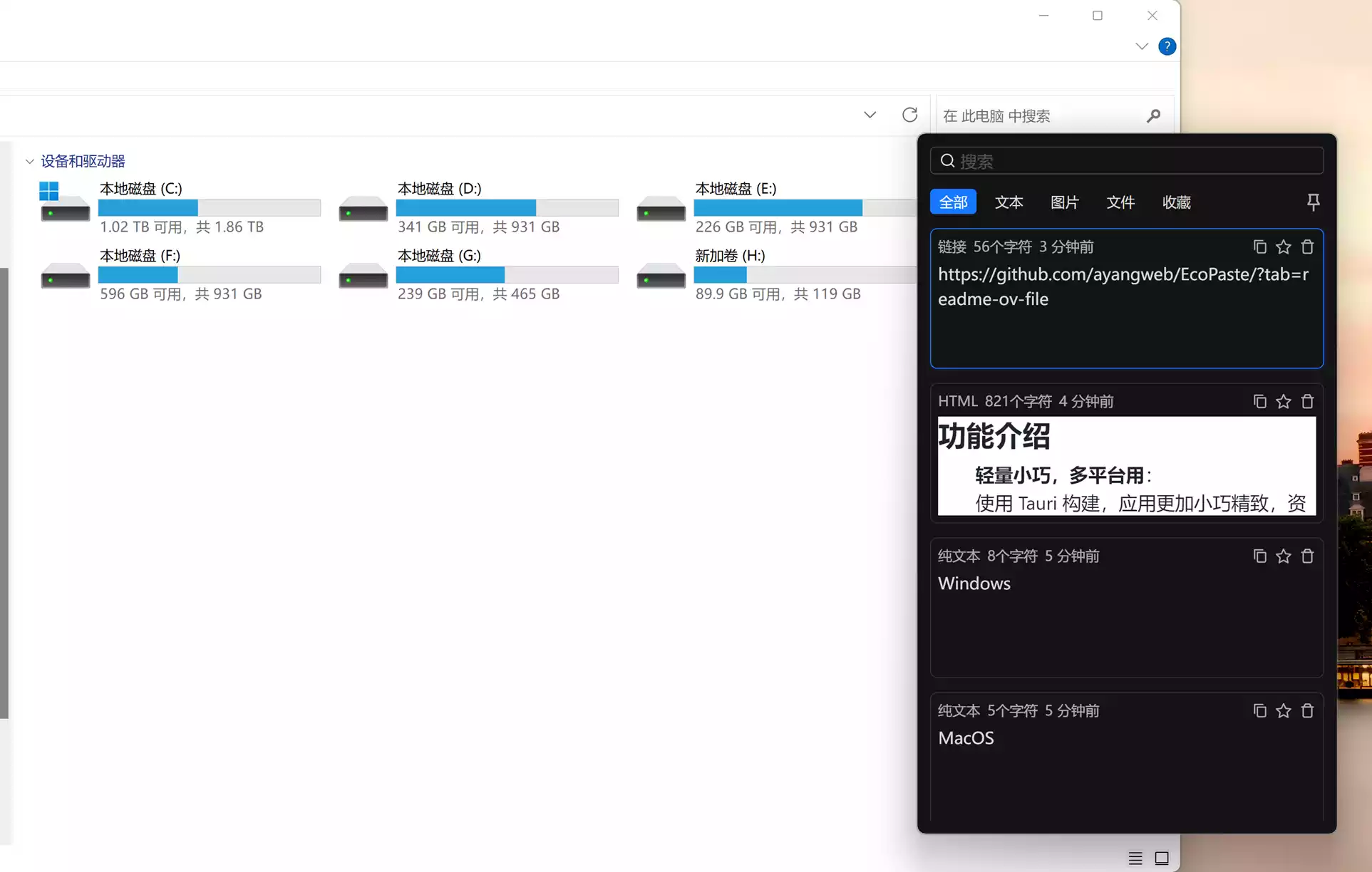Image resolution: width=1372 pixels, height=872 pixels.
Task: Select the 全部 filter button
Action: [953, 202]
